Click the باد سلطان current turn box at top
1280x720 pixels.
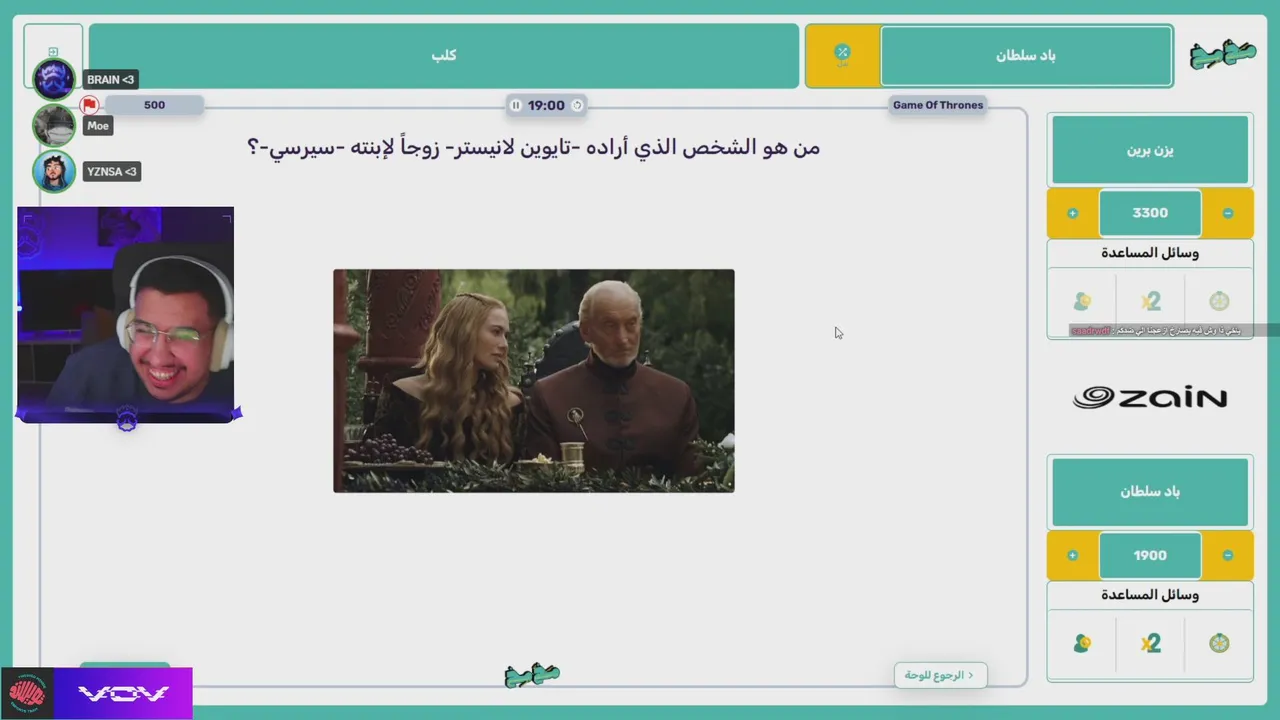pos(1026,55)
